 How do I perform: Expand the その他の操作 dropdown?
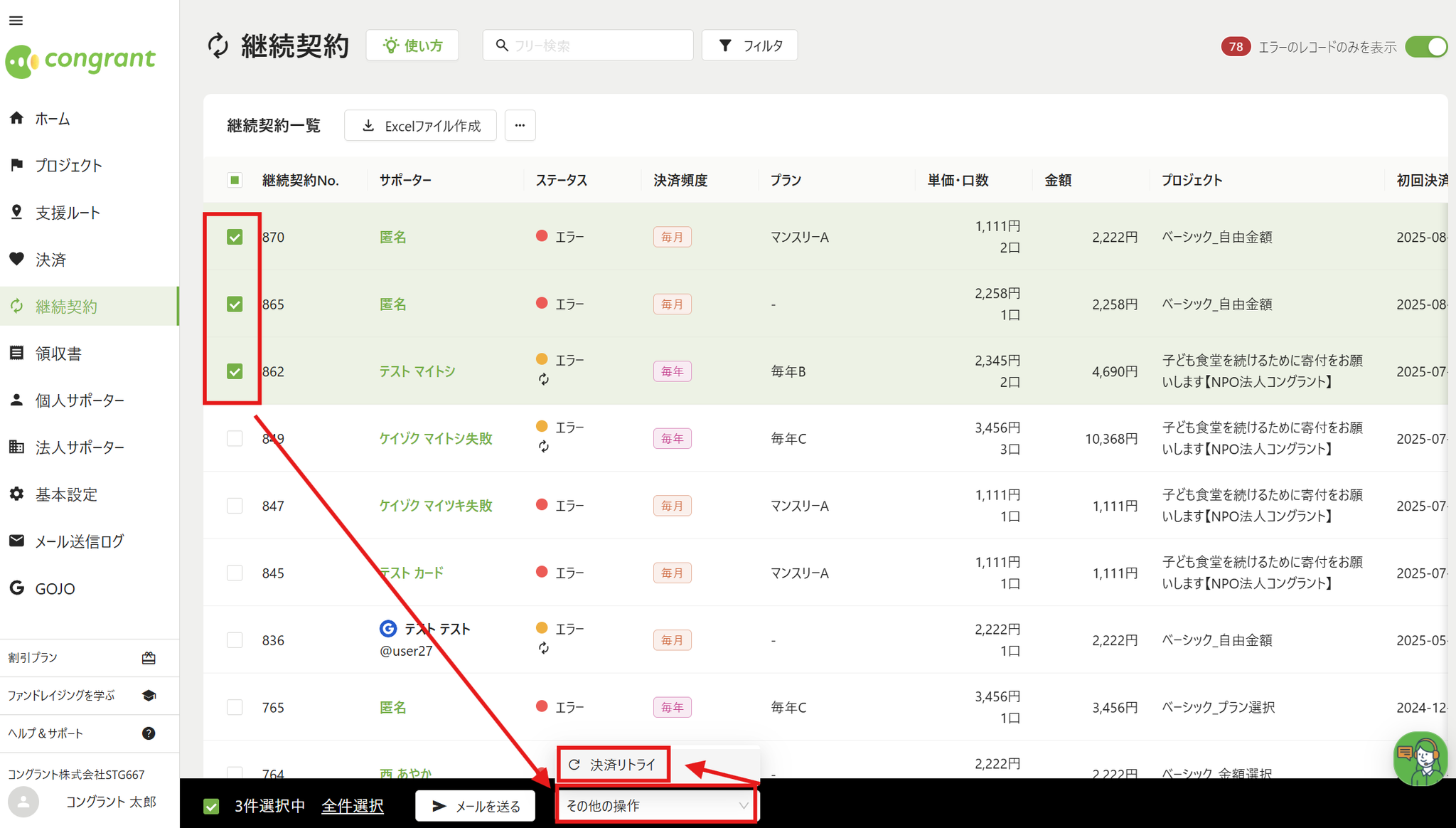(x=656, y=806)
